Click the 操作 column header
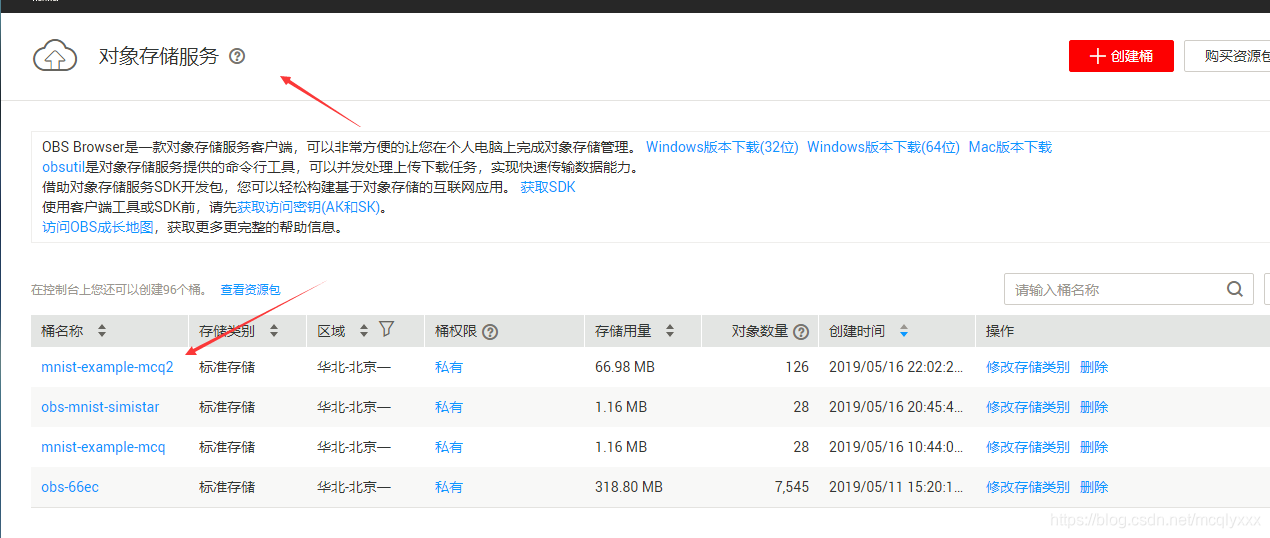Image resolution: width=1270 pixels, height=538 pixels. (1000, 331)
